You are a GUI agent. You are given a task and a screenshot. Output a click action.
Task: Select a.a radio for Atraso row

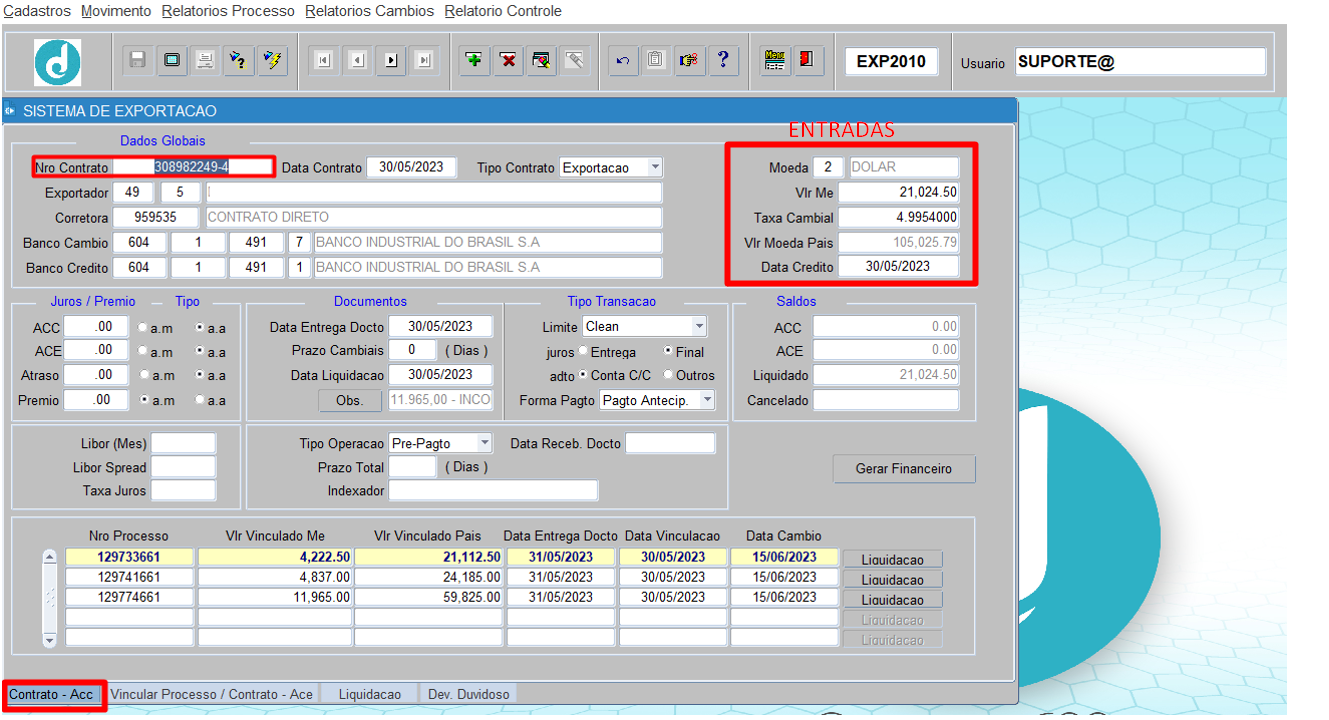coord(200,375)
